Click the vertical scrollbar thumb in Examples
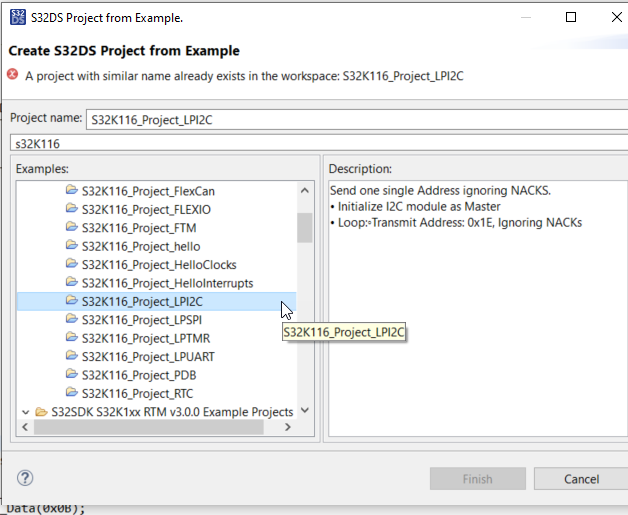Screen dimensions: 628x515 pyautogui.click(x=304, y=227)
